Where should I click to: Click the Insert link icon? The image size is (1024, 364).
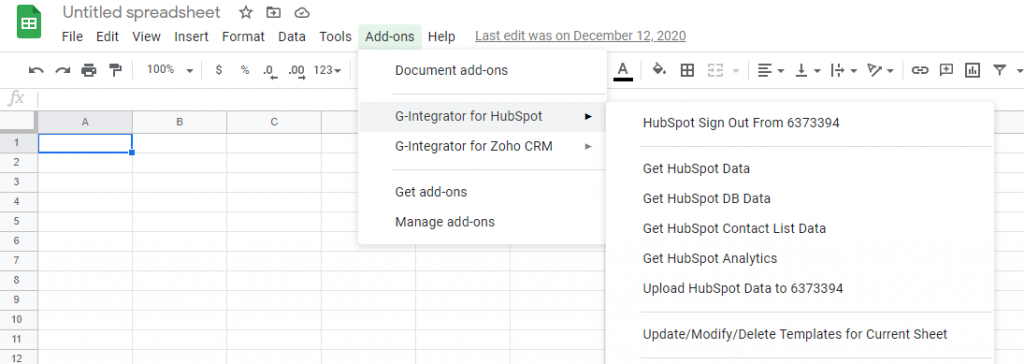point(920,70)
